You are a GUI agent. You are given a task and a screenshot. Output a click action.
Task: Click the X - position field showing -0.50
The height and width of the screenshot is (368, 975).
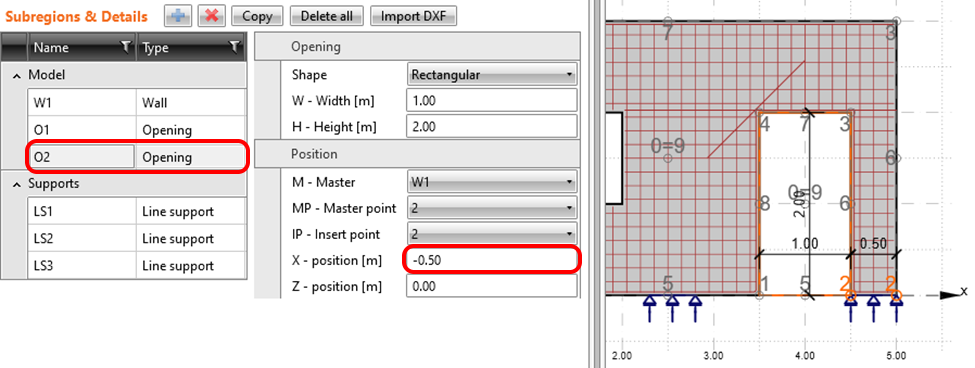(492, 260)
